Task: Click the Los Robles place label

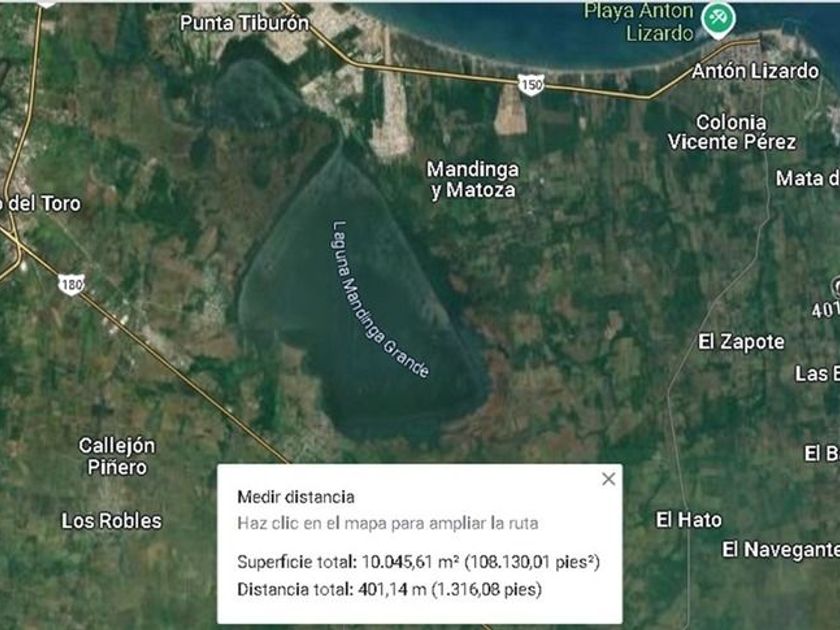Action: [111, 521]
